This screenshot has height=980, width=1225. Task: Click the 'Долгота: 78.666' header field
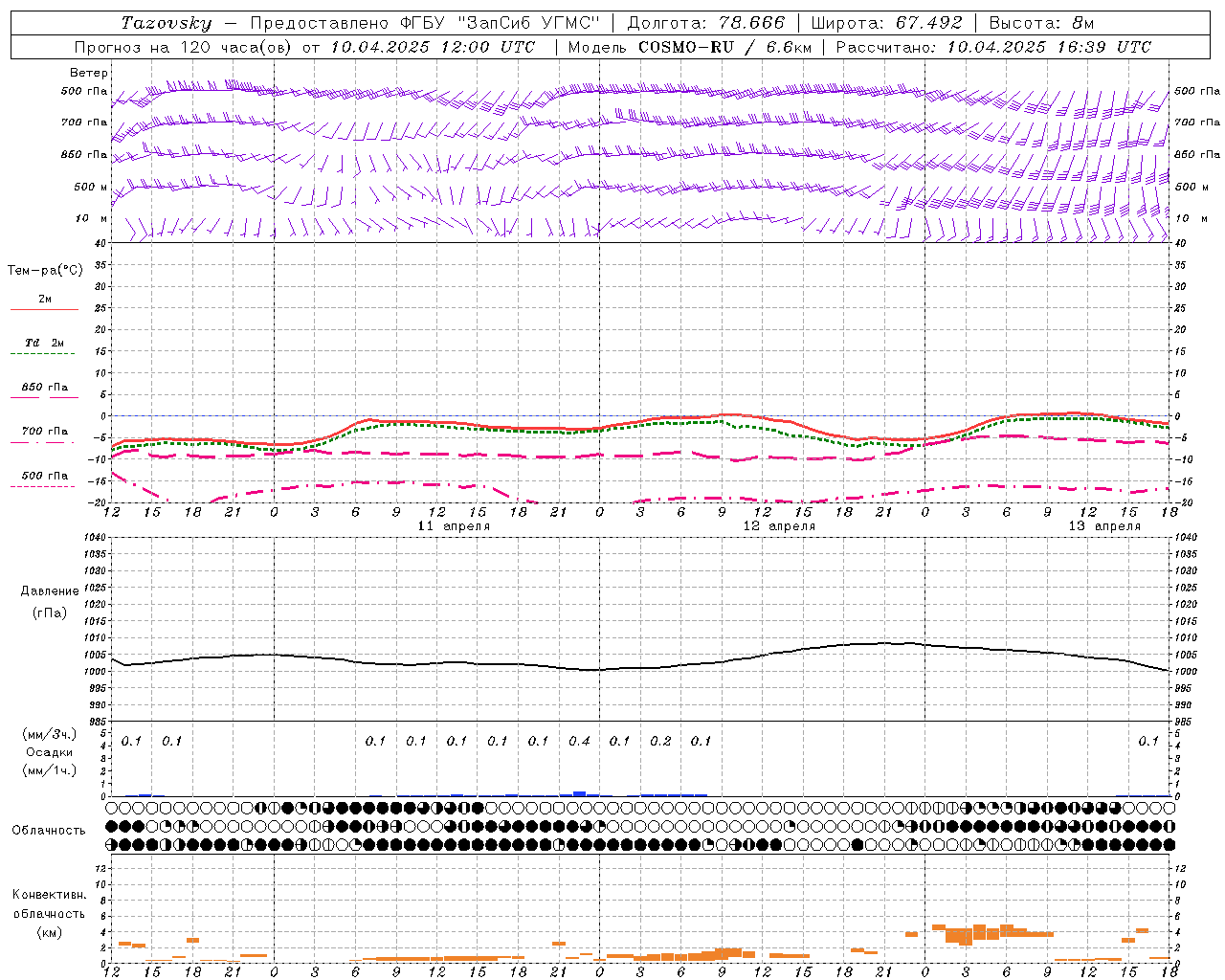706,23
